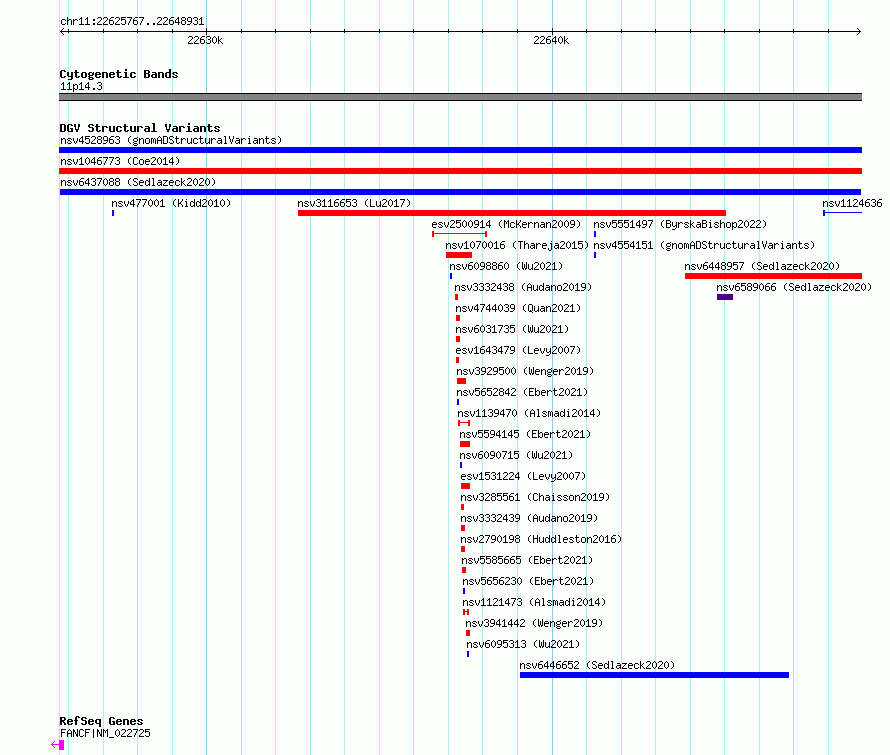
Task: Click the nsv6095313 (Wu2021) label
Action: coord(523,644)
